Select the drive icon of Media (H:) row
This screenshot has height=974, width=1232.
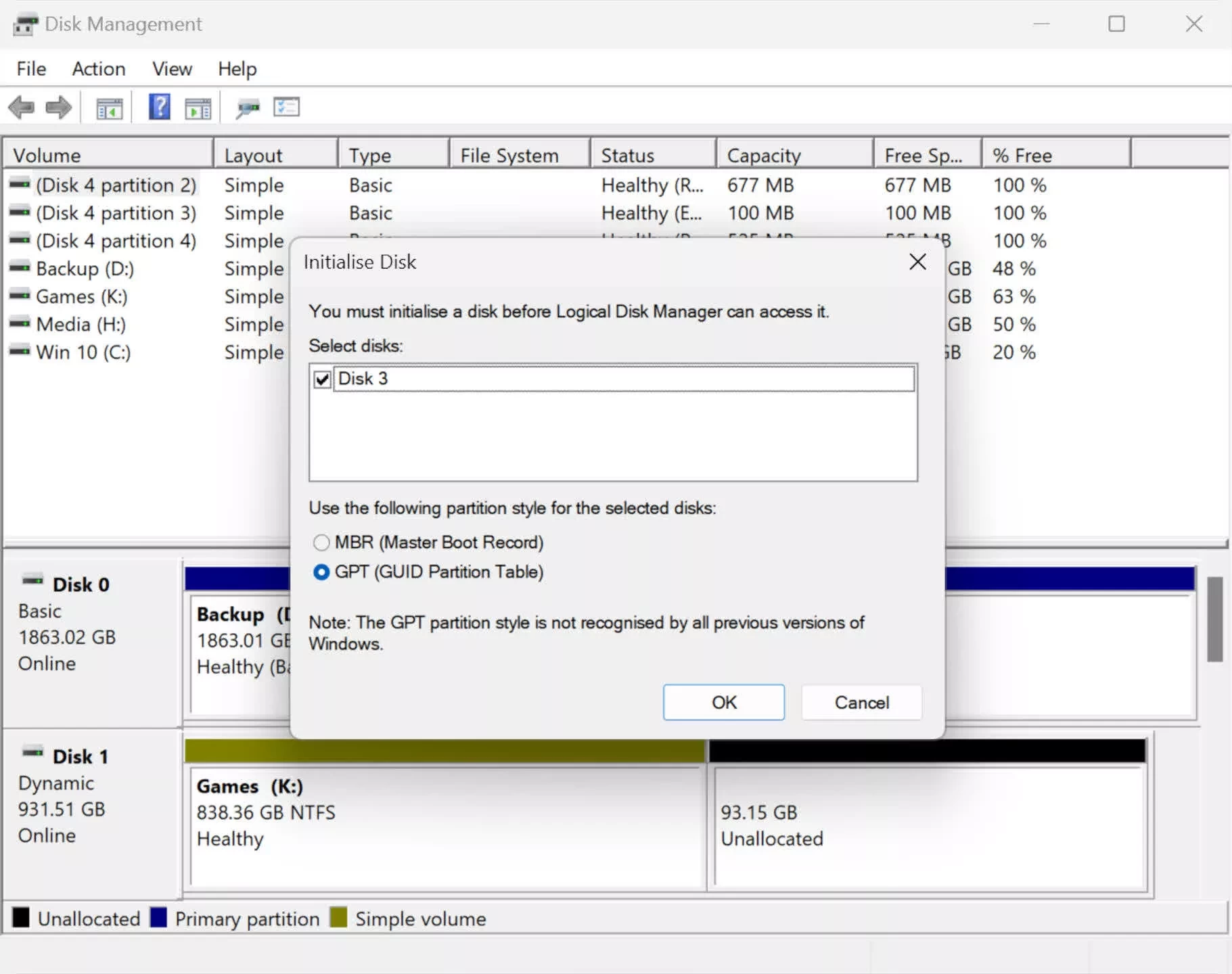tap(20, 323)
